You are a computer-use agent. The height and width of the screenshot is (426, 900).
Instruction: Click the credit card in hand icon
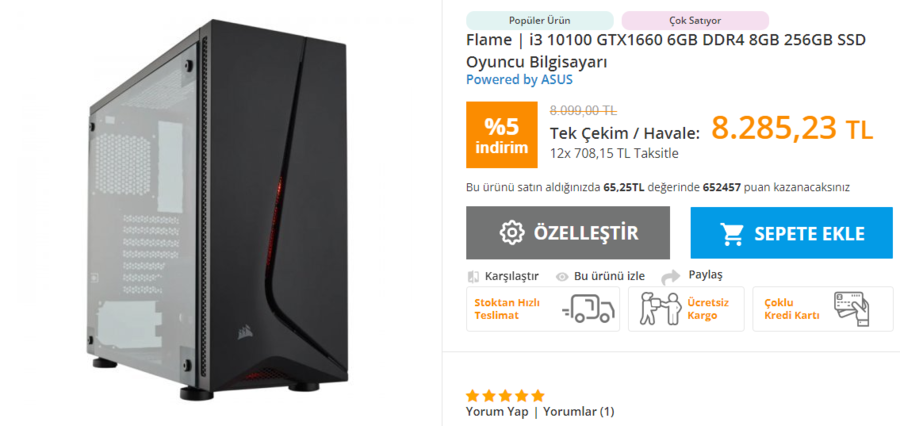[x=851, y=309]
